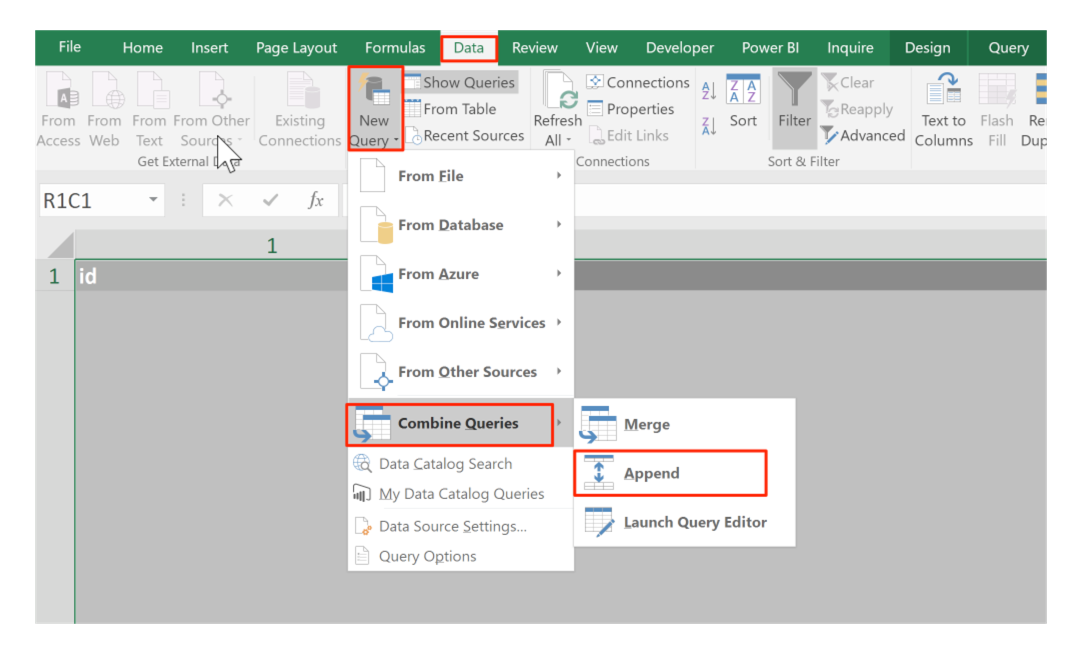Image resolution: width=1074 pixels, height=654 pixels.
Task: Open the Design contextual tab
Action: [927, 48]
